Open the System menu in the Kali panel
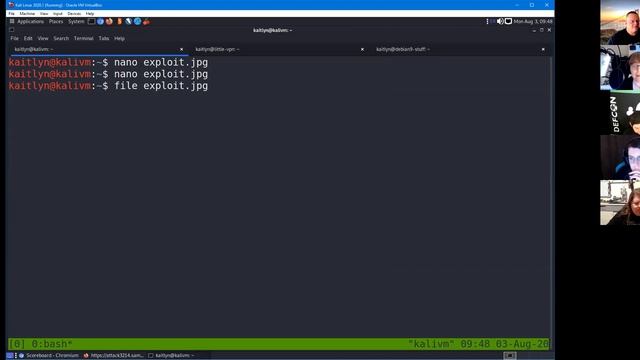This screenshot has width=640, height=360. (76, 21)
